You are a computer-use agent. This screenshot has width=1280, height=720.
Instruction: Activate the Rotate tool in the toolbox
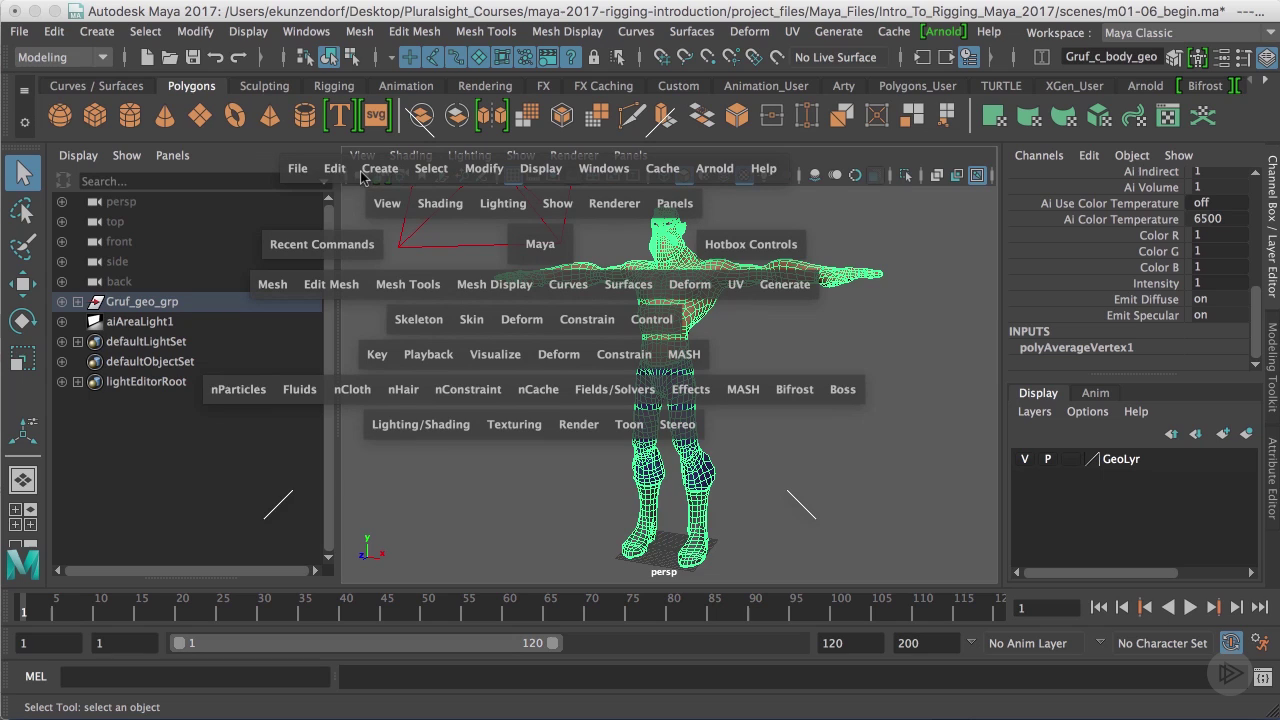pos(23,321)
